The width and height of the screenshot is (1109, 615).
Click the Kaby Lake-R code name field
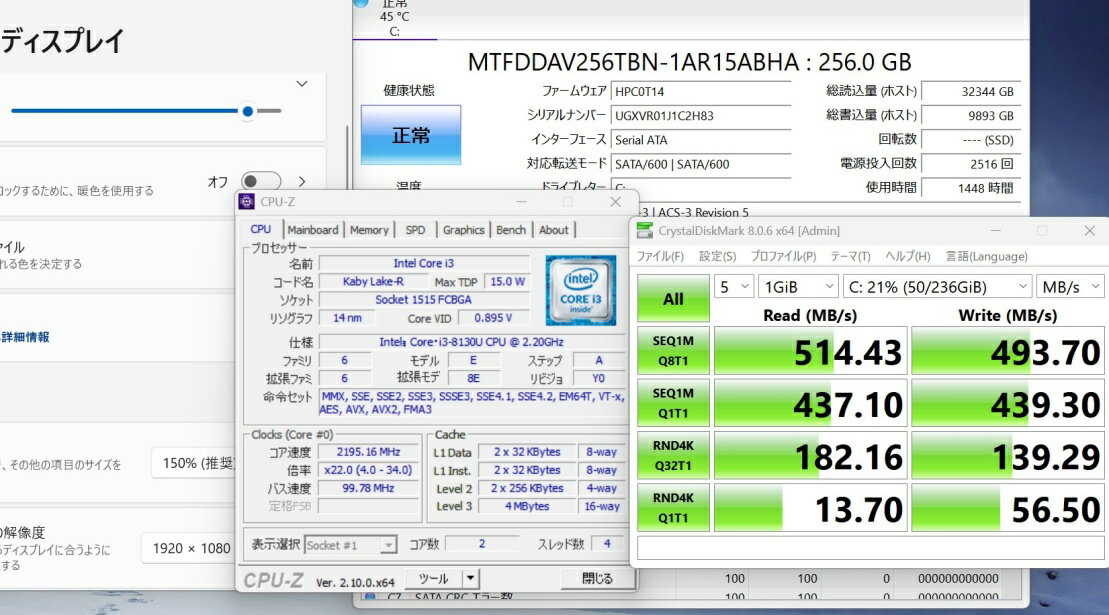[373, 281]
